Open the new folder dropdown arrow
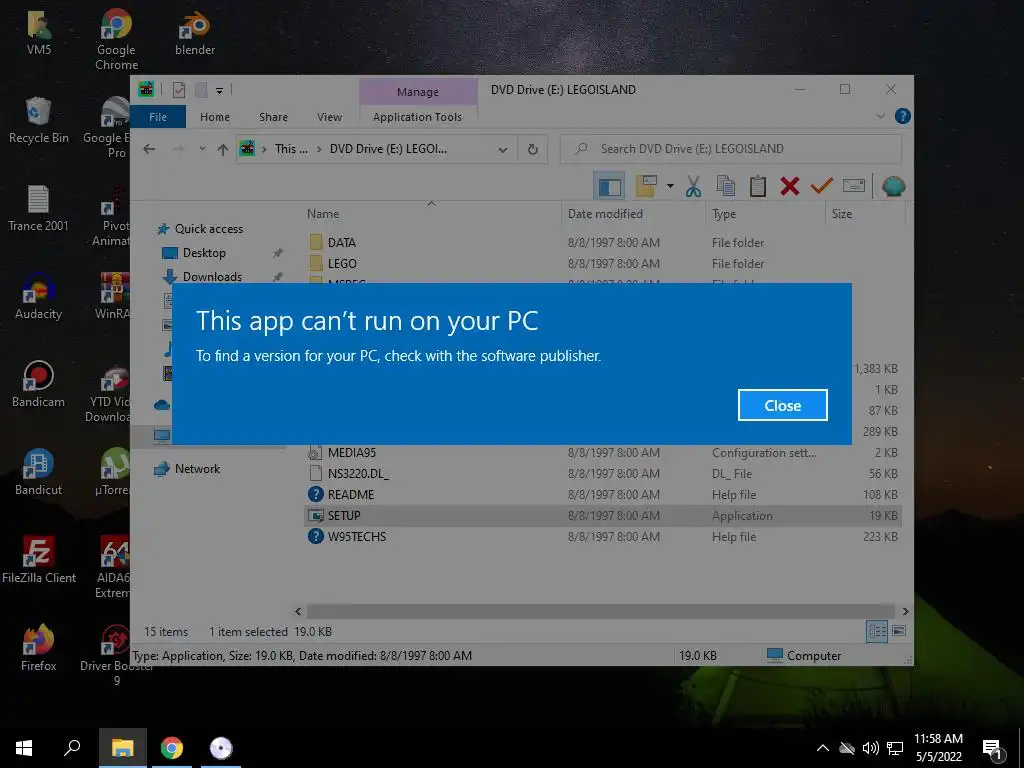1024x768 pixels. click(x=670, y=187)
